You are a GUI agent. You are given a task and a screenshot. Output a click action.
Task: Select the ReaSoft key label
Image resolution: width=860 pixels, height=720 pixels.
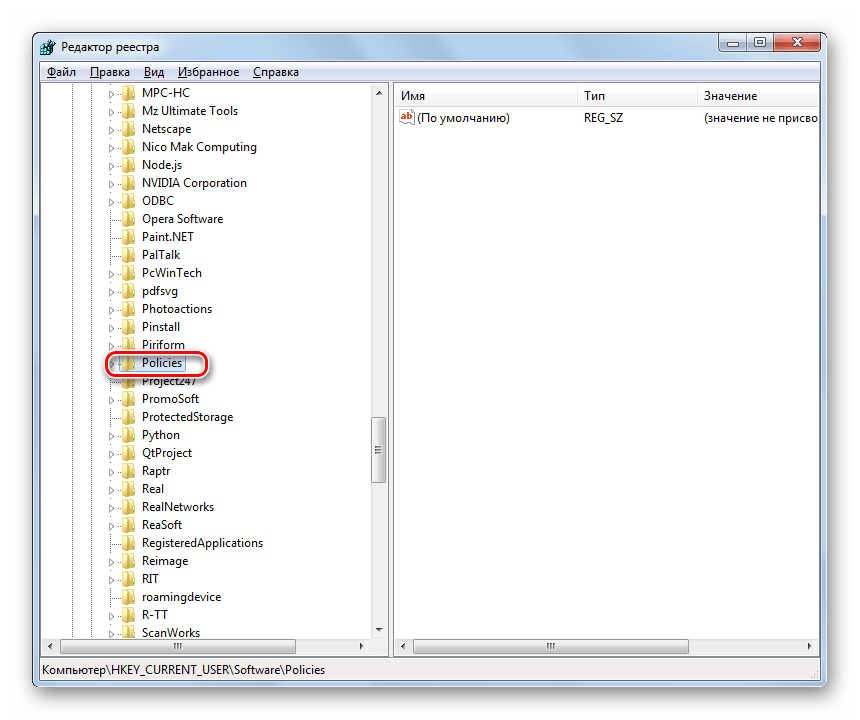point(162,525)
